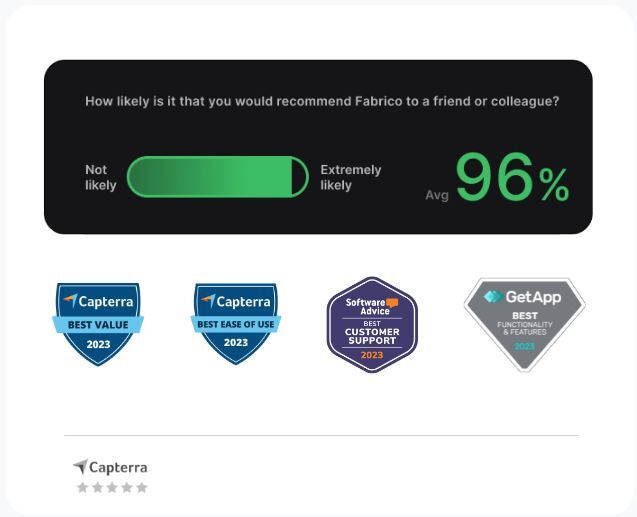
Task: Pick the fourth star under Capterra
Action: click(127, 487)
